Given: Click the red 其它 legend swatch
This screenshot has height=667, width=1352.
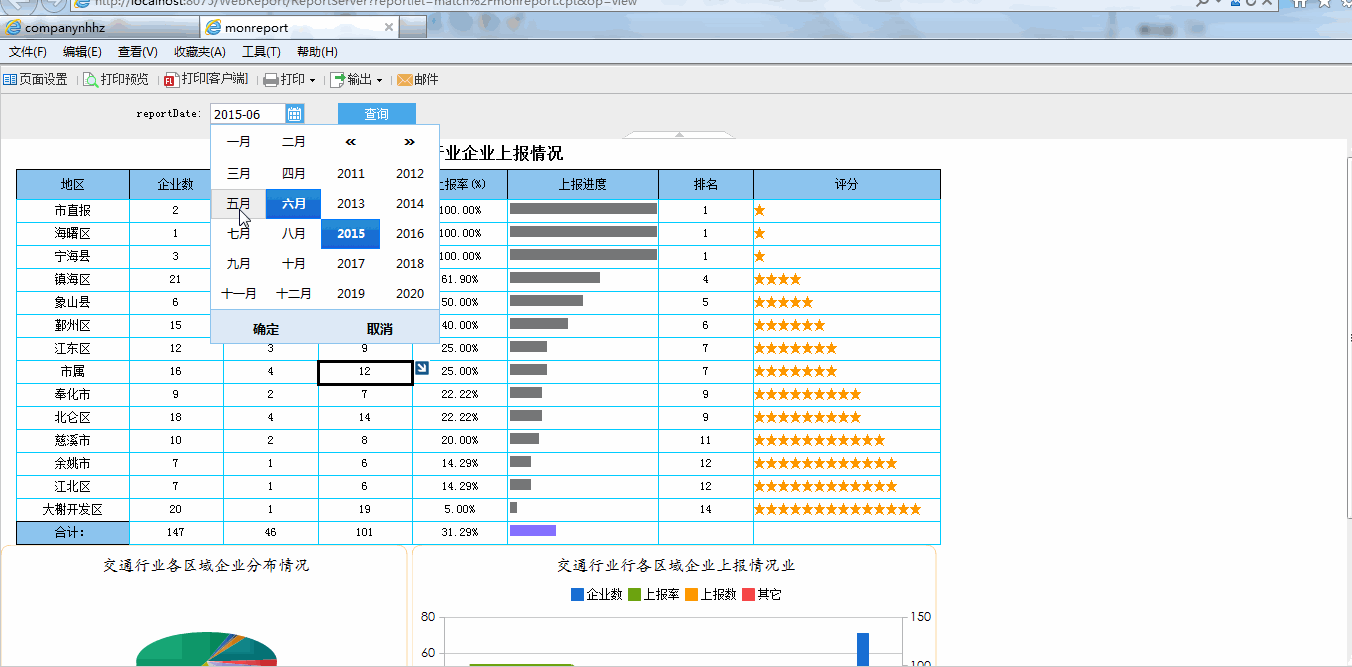Looking at the screenshot, I should point(748,594).
